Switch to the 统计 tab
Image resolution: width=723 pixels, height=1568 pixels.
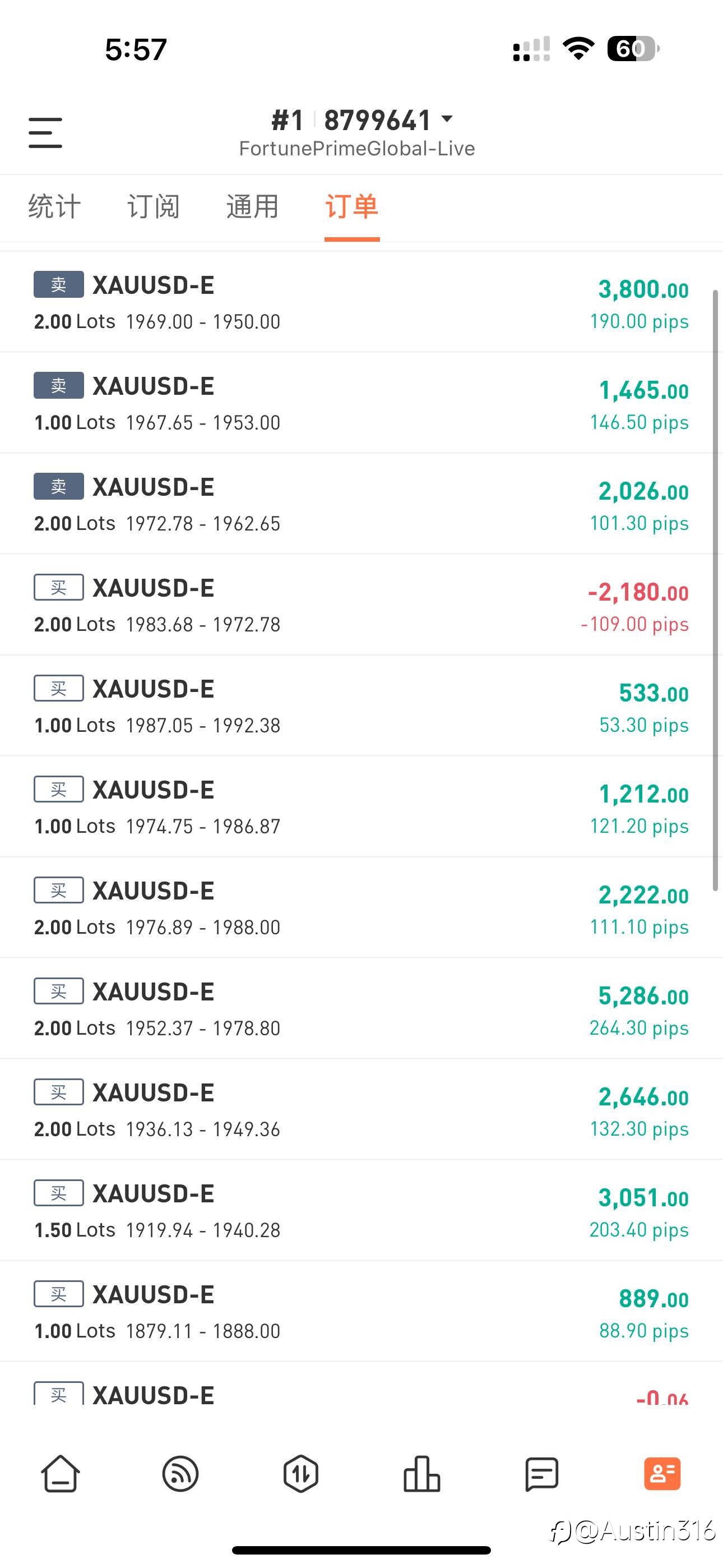pos(54,206)
